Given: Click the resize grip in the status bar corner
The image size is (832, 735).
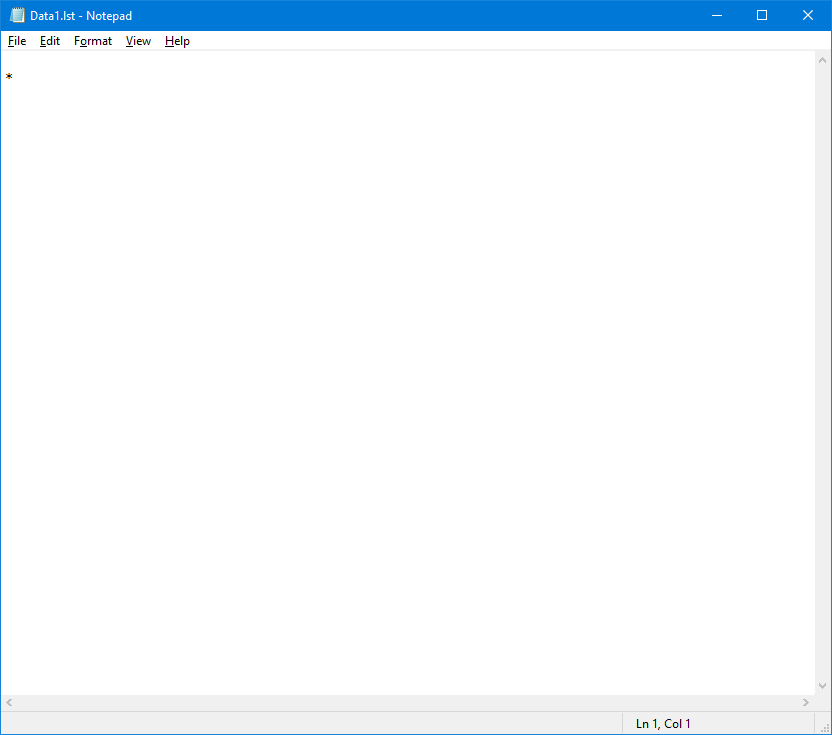Looking at the screenshot, I should click(823, 726).
